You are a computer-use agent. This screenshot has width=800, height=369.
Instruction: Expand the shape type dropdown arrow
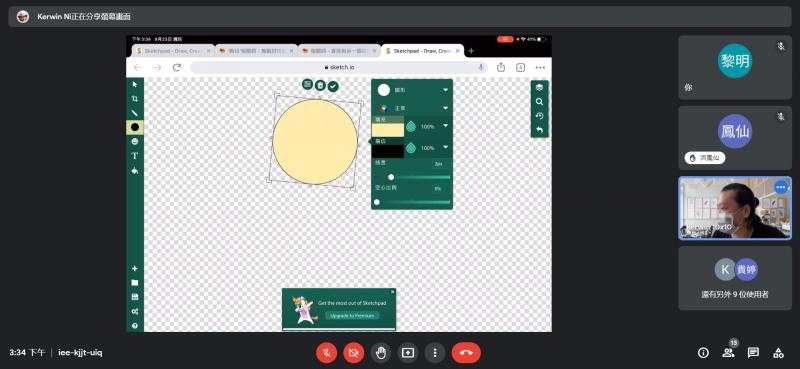(x=445, y=90)
